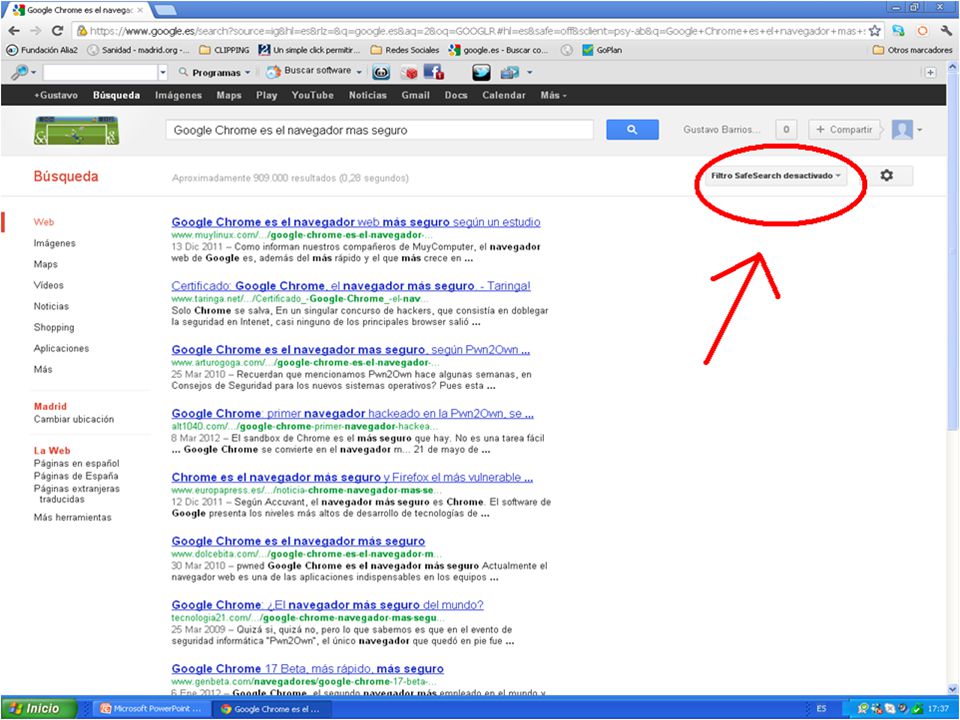960x720 pixels.
Task: Open the Chrome wrench menu
Action: pos(946,31)
